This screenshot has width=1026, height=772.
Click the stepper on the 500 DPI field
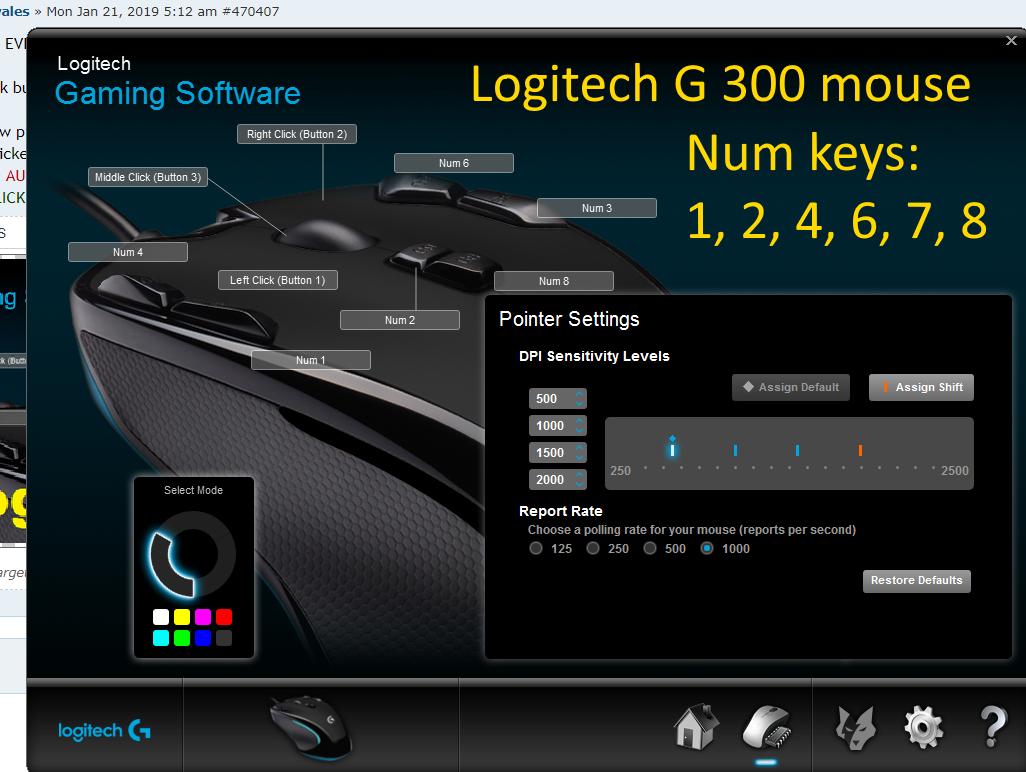[x=580, y=398]
